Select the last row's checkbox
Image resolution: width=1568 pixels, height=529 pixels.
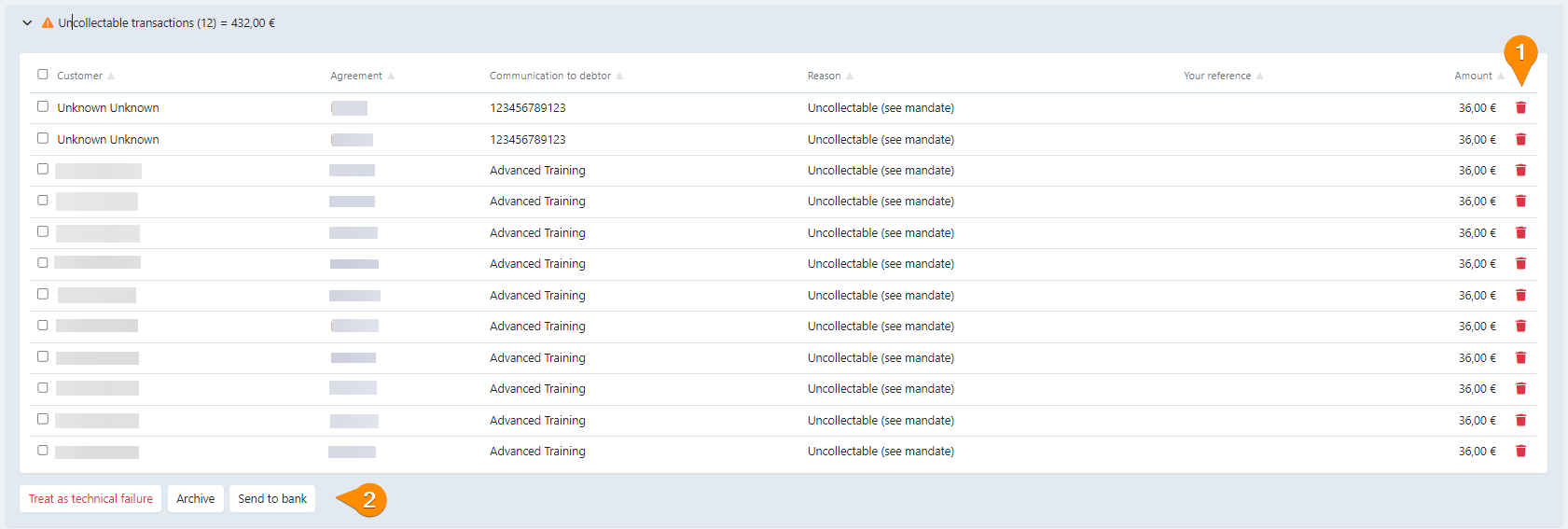tap(43, 451)
